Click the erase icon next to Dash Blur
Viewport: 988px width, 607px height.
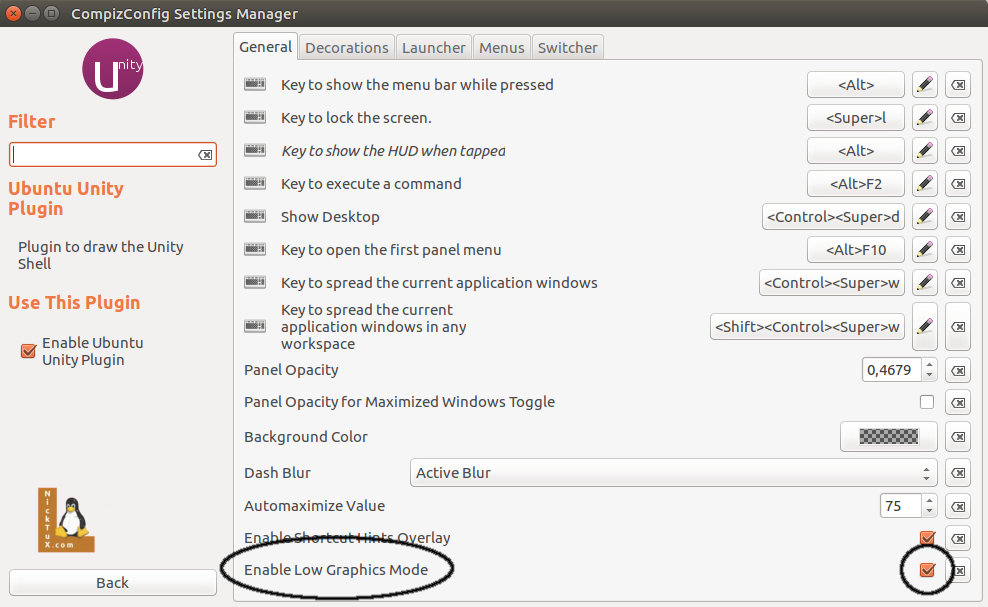(957, 472)
